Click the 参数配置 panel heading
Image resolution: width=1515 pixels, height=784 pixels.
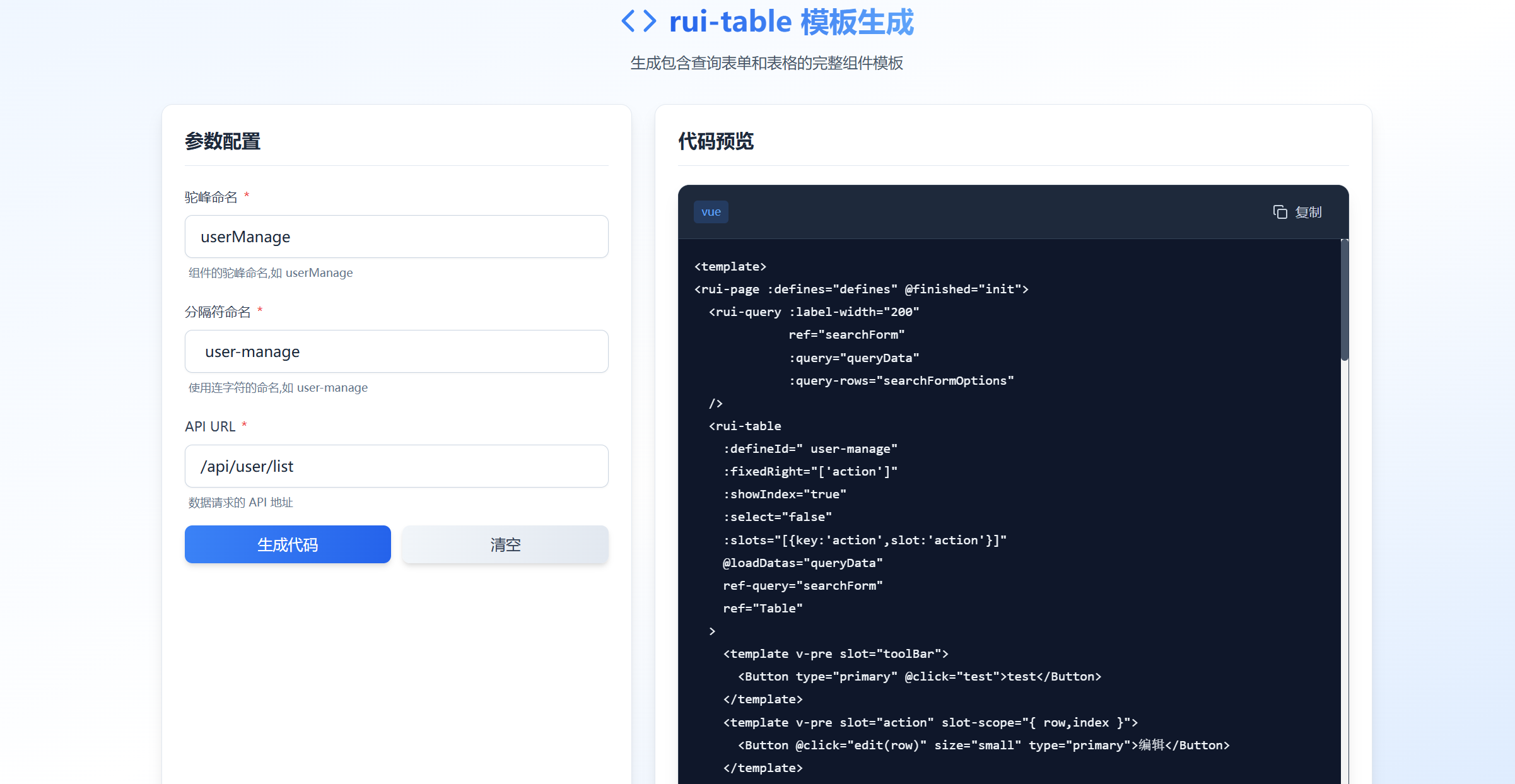point(223,141)
